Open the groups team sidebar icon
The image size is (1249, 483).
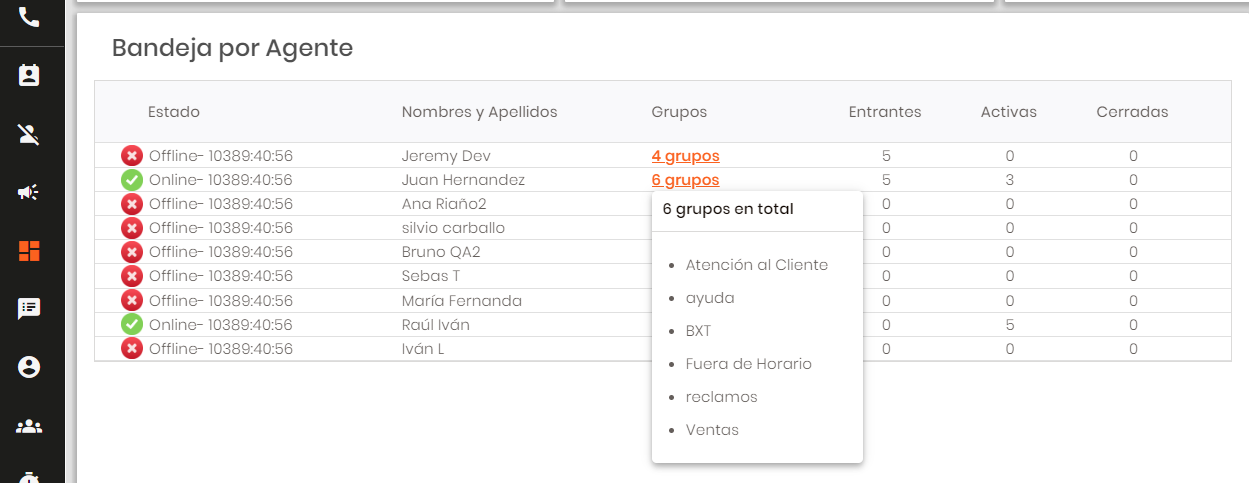[x=29, y=426]
